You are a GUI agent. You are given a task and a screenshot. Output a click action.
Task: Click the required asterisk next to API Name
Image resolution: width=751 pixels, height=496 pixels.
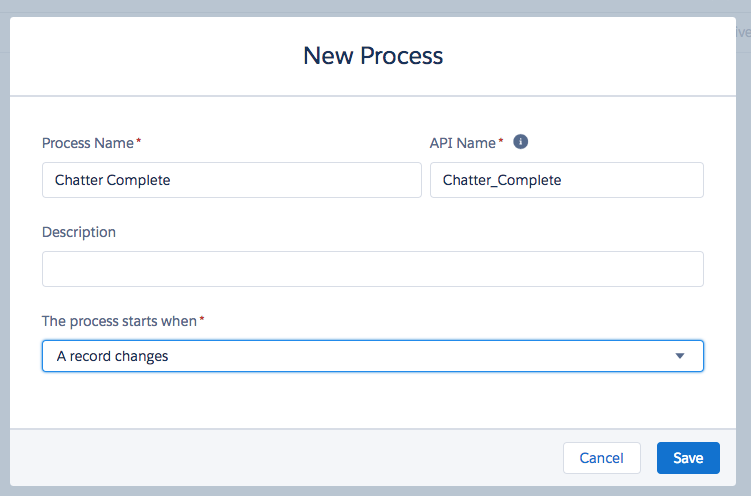[501, 142]
